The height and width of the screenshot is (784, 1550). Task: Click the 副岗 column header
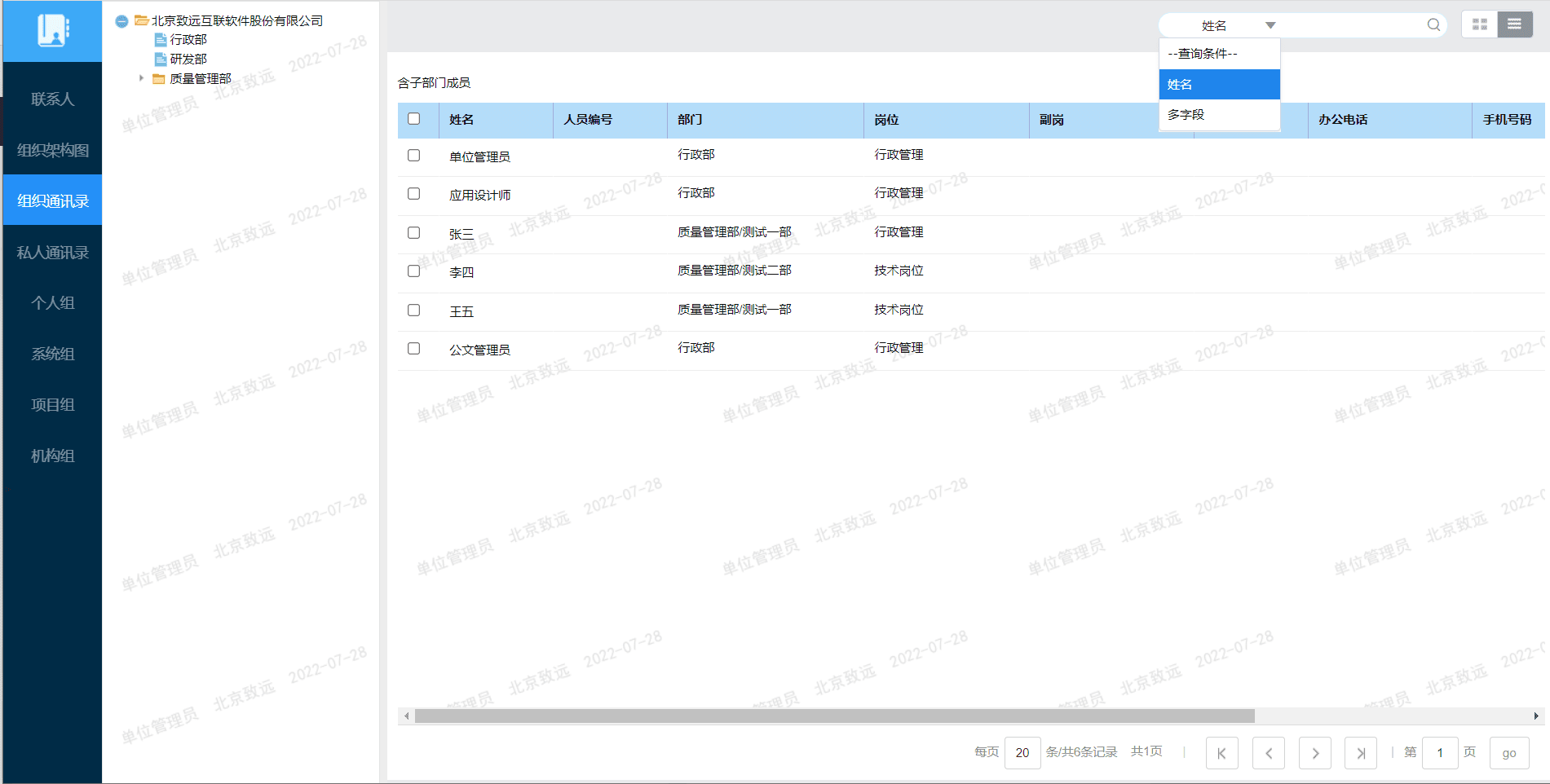pyautogui.click(x=1094, y=120)
